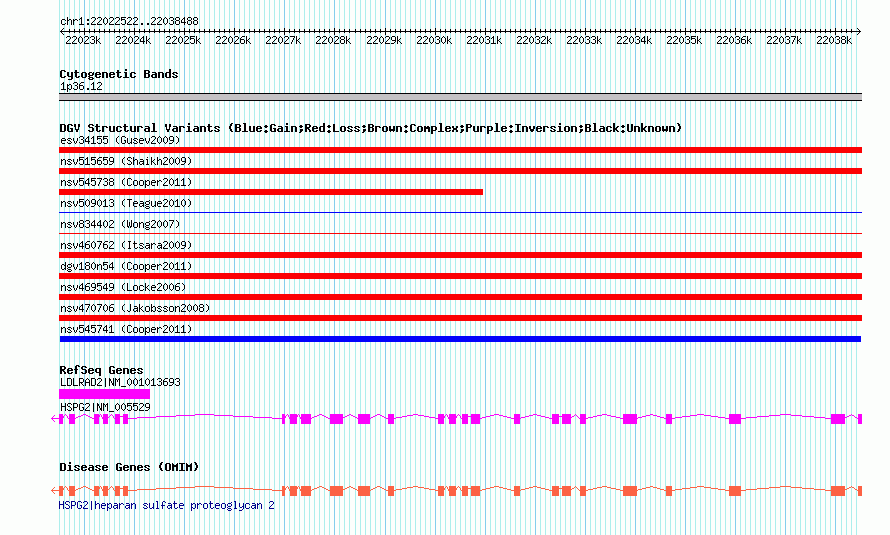Viewport: 890px width, 535px height.
Task: Click the DGV Structural Variants track heading
Action: (371, 128)
